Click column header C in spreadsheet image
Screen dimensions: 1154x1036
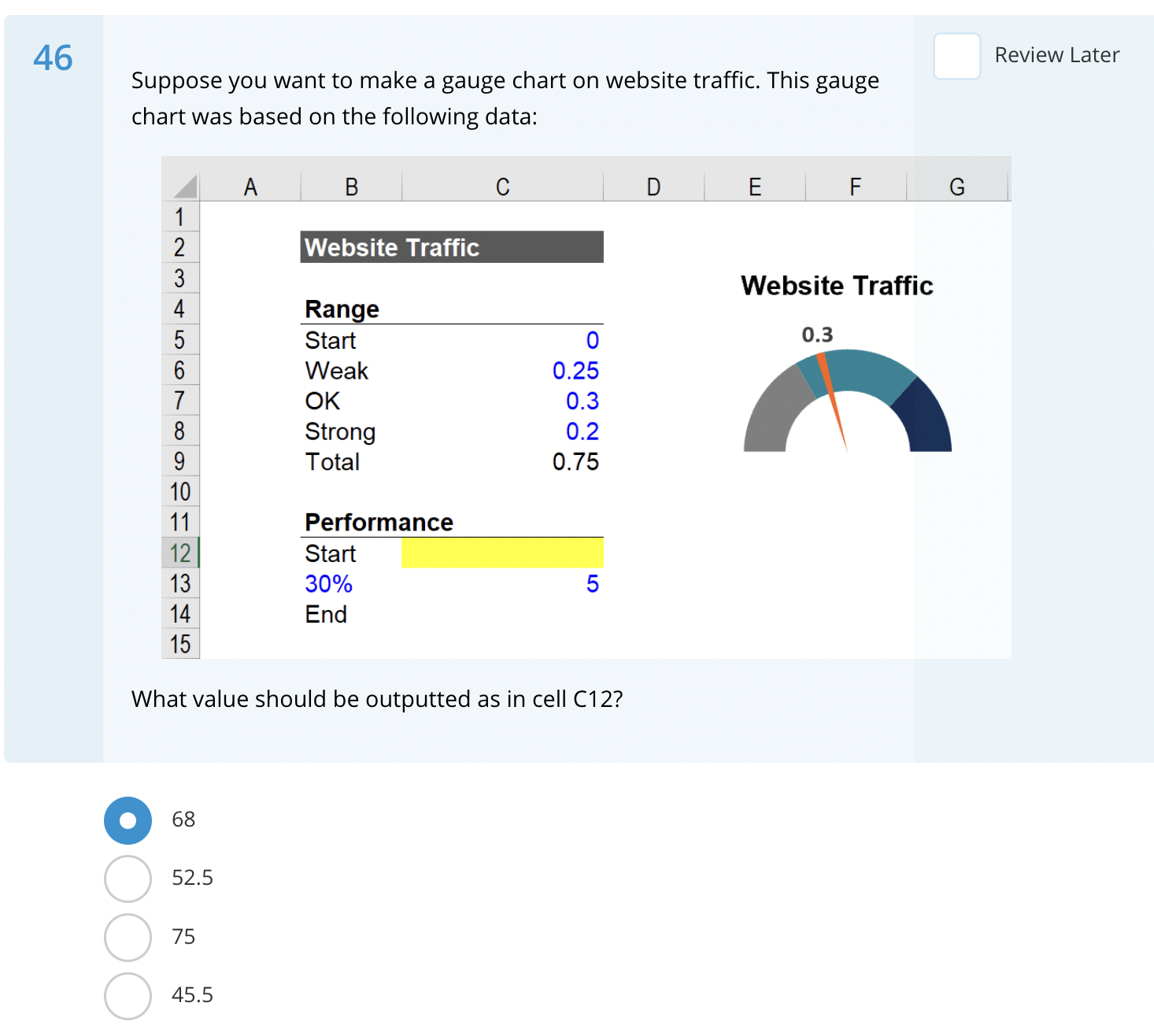[x=502, y=187]
